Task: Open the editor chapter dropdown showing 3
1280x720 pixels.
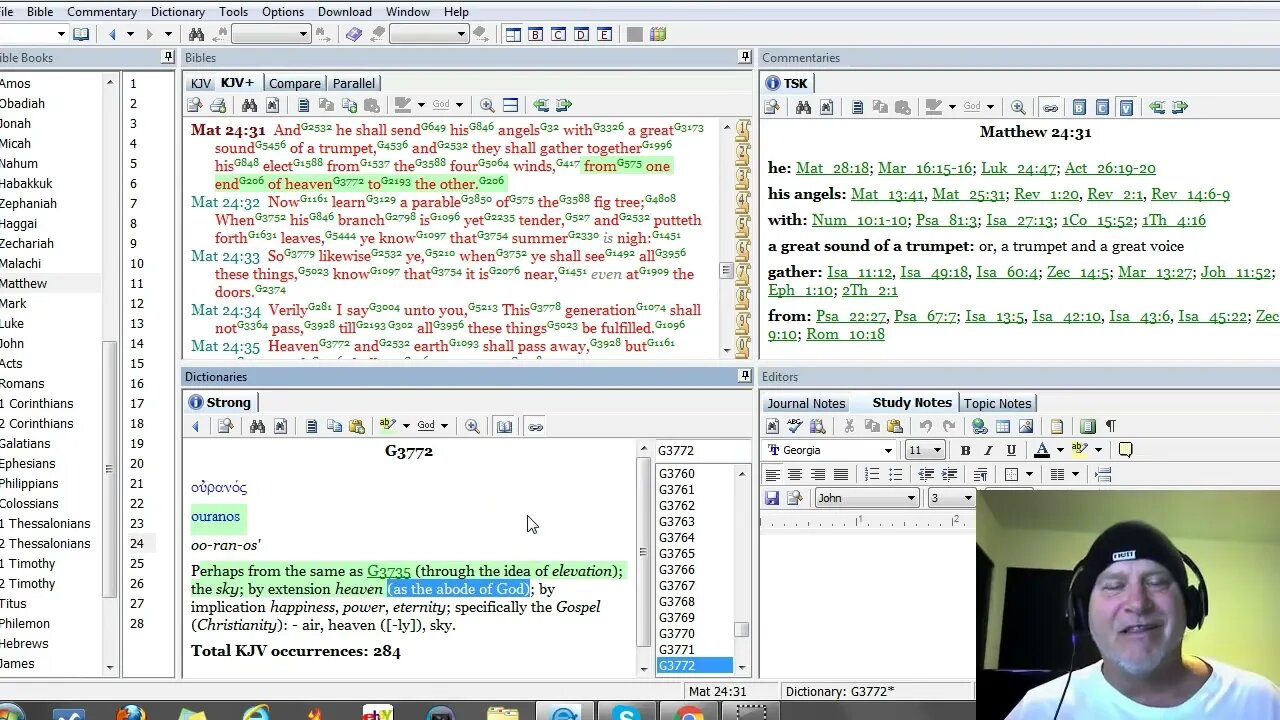Action: pyautogui.click(x=968, y=497)
